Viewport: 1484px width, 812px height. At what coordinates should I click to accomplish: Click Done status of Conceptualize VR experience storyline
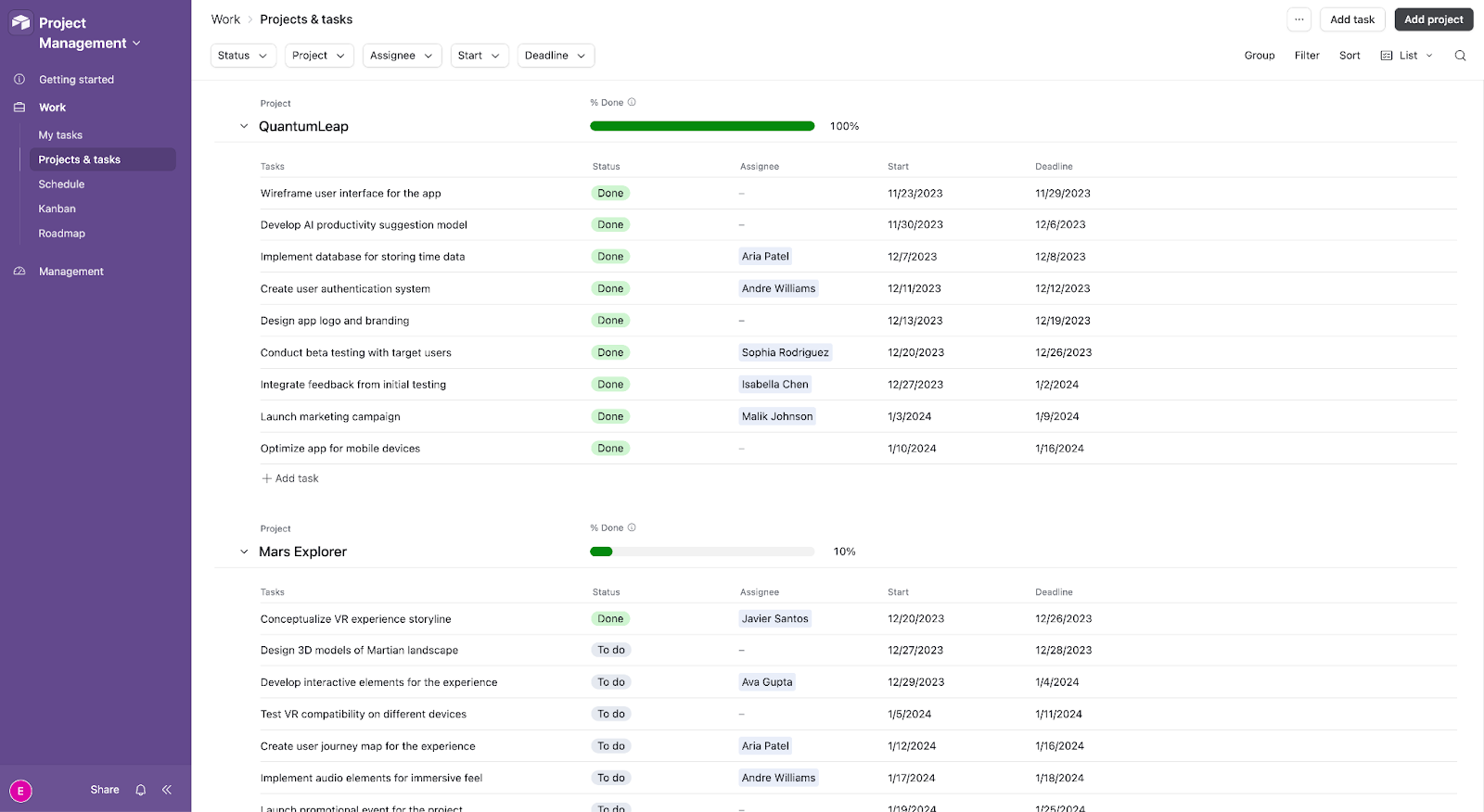(610, 618)
